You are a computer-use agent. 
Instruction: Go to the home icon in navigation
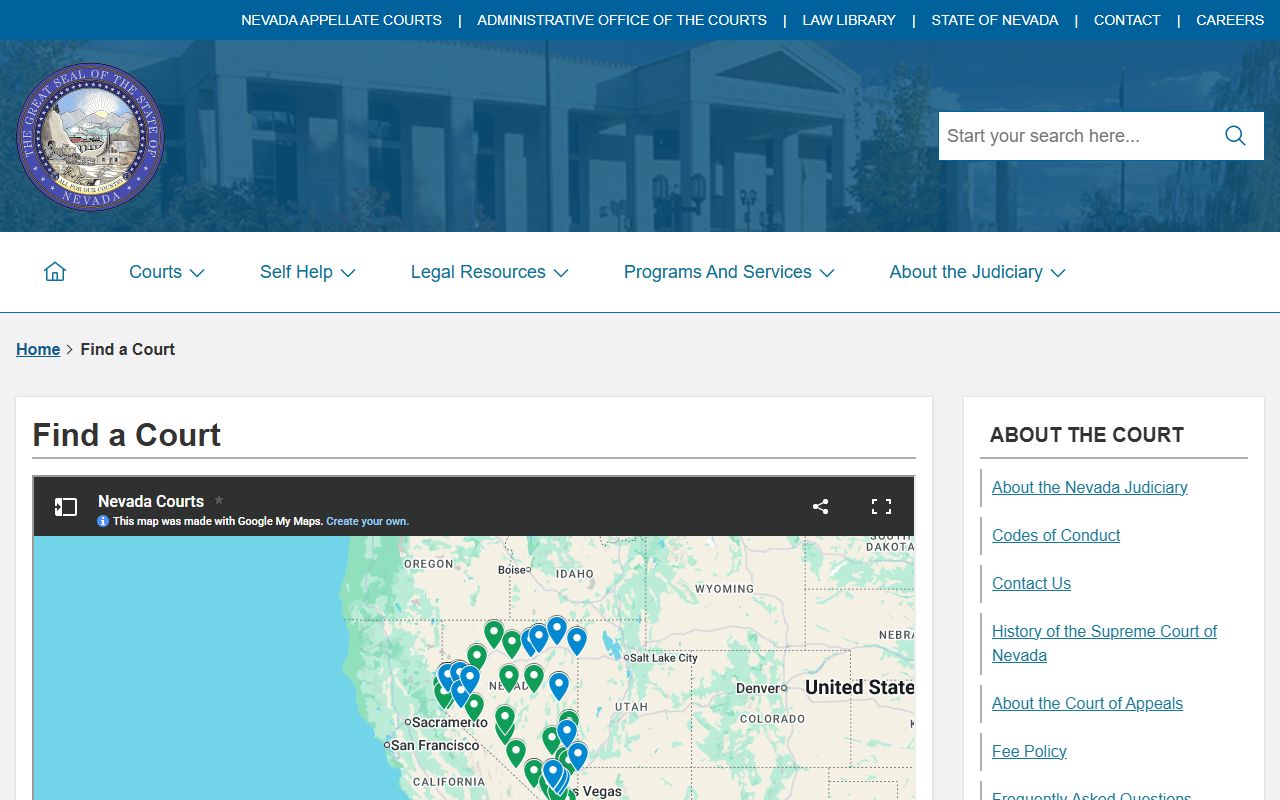(x=55, y=272)
